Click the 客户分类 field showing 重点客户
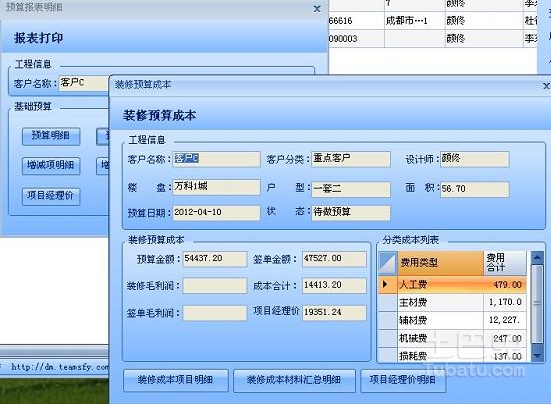The height and width of the screenshot is (404, 551). (351, 159)
